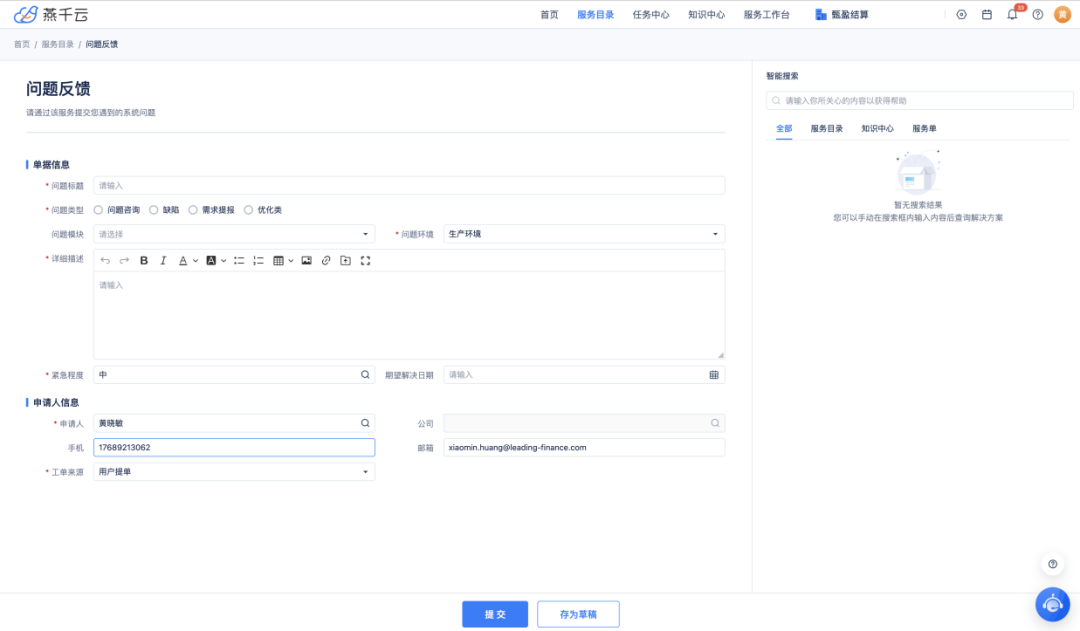Choose the 需求提报 radio button

(193, 210)
